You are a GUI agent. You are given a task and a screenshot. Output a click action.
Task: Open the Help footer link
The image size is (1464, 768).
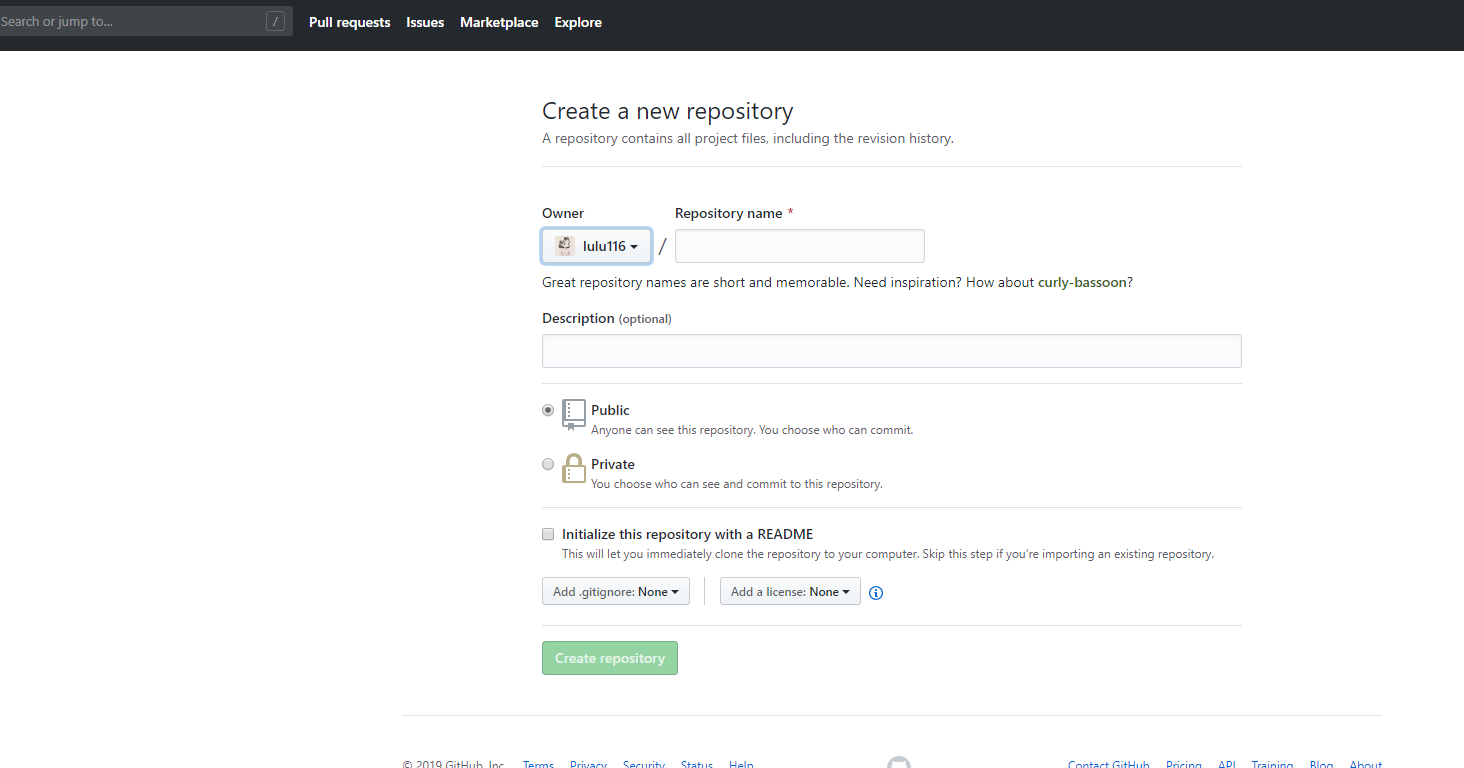tap(741, 765)
